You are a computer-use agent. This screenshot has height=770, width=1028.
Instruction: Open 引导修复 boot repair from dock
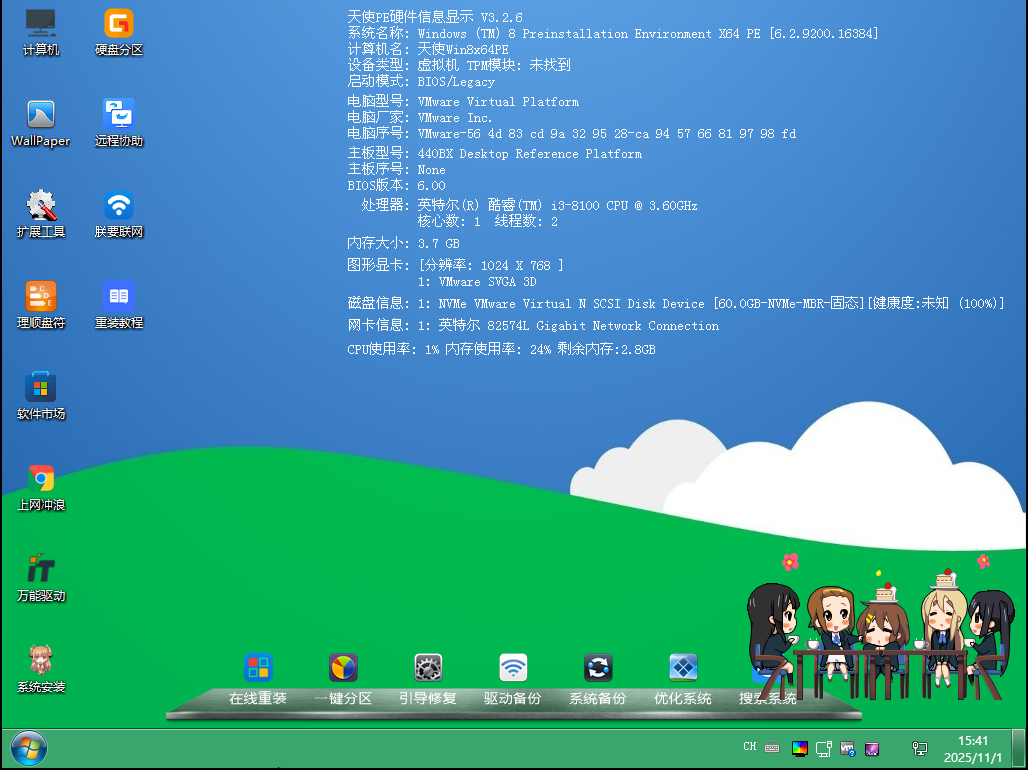click(x=428, y=669)
